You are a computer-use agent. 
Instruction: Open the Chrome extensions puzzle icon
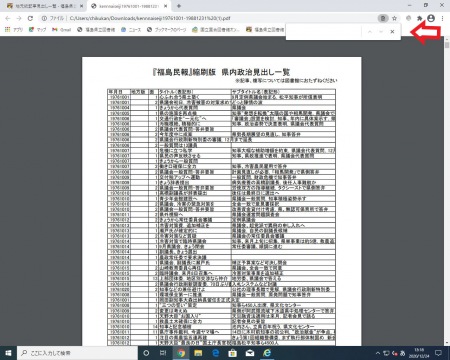coord(419,18)
